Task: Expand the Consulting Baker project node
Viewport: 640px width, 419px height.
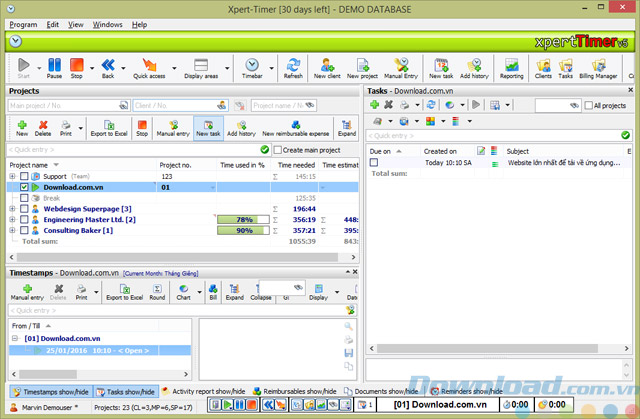Action: click(12, 230)
